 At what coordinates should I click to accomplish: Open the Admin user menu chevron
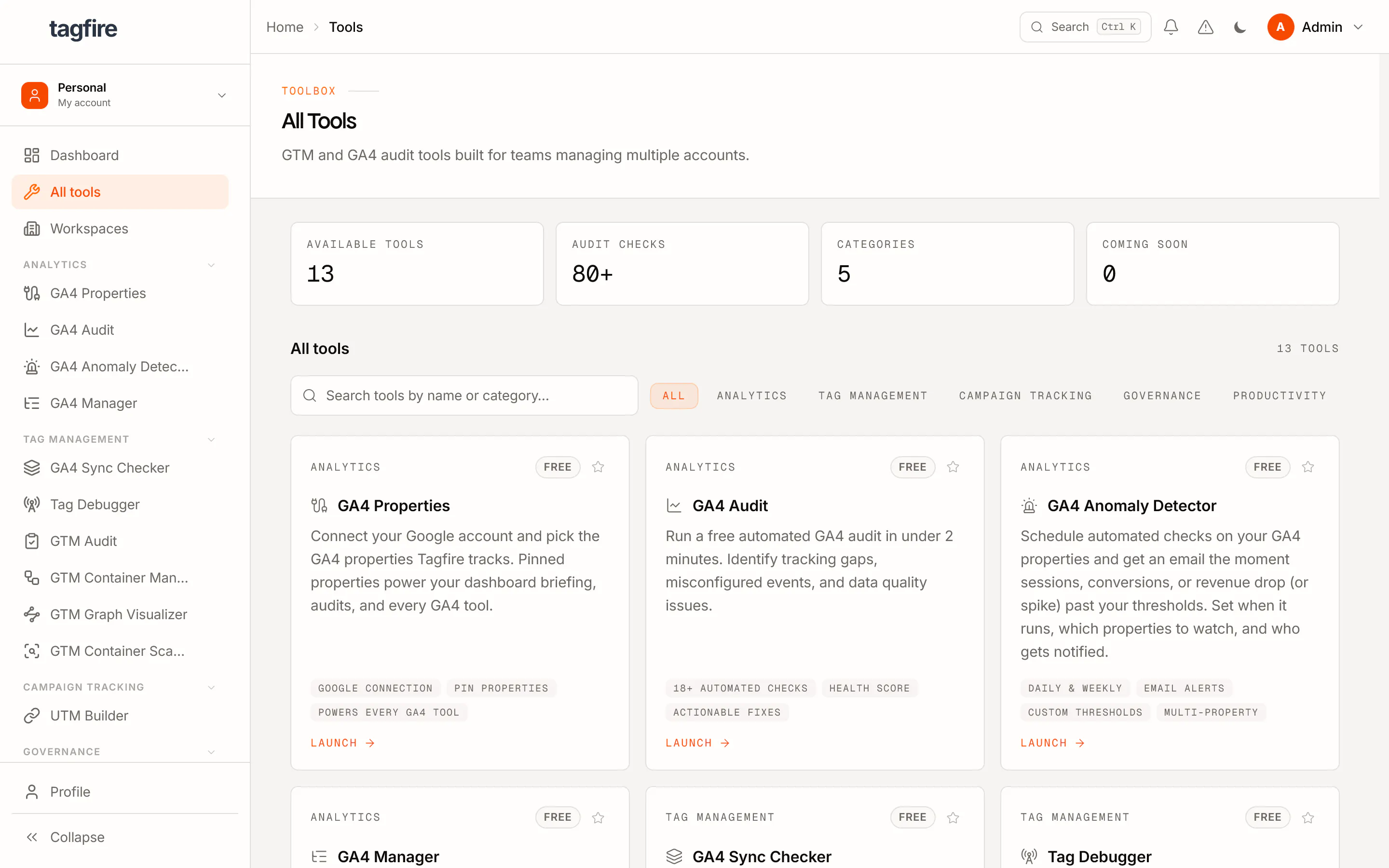[x=1358, y=27]
